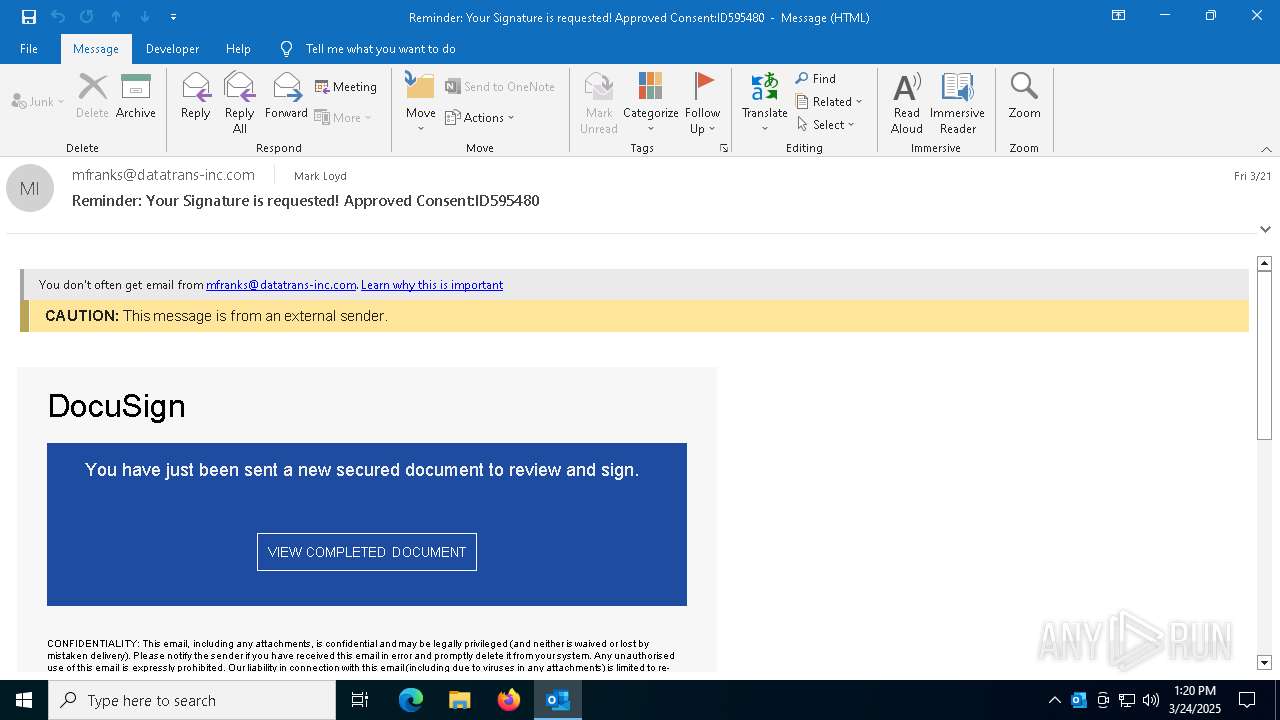Expand the message header chevron
Image resolution: width=1280 pixels, height=720 pixels.
(1265, 229)
